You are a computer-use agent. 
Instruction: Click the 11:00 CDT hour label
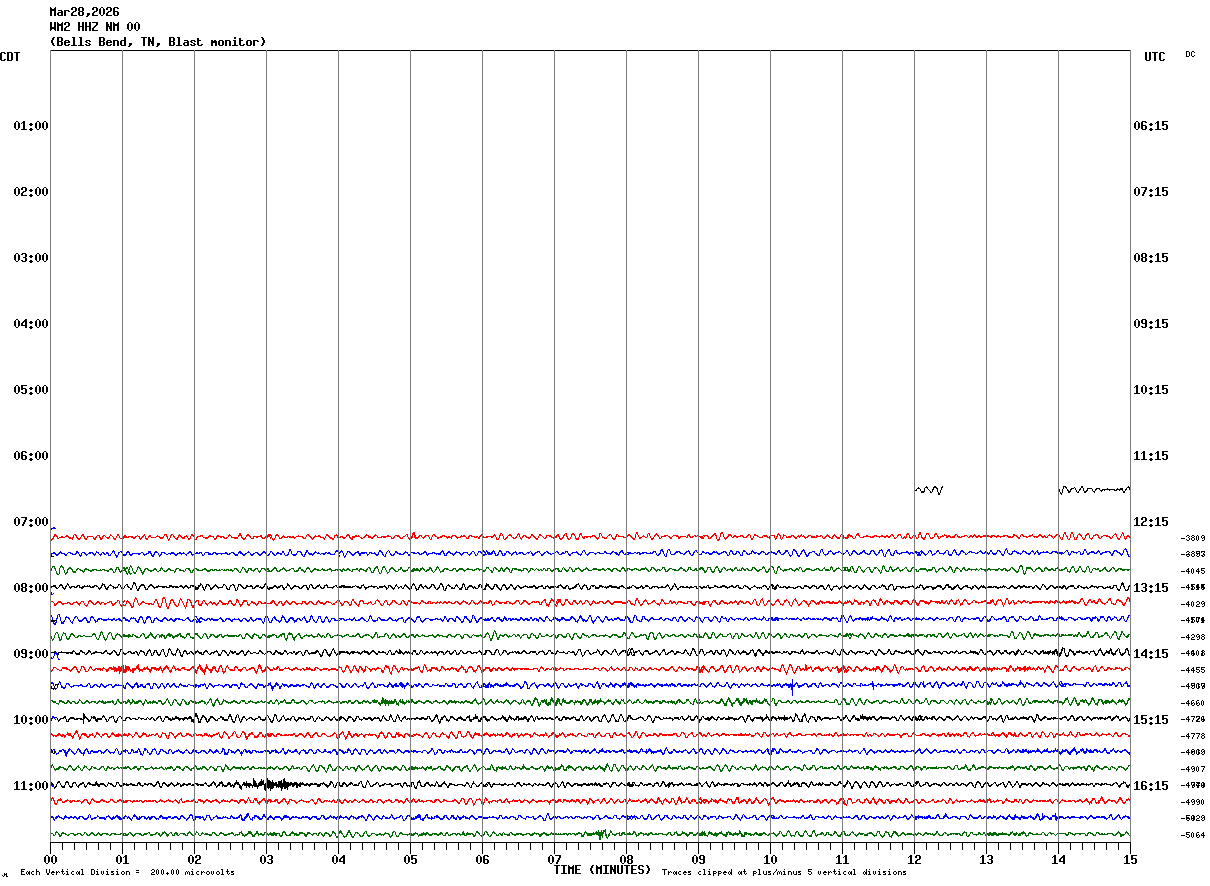31,786
